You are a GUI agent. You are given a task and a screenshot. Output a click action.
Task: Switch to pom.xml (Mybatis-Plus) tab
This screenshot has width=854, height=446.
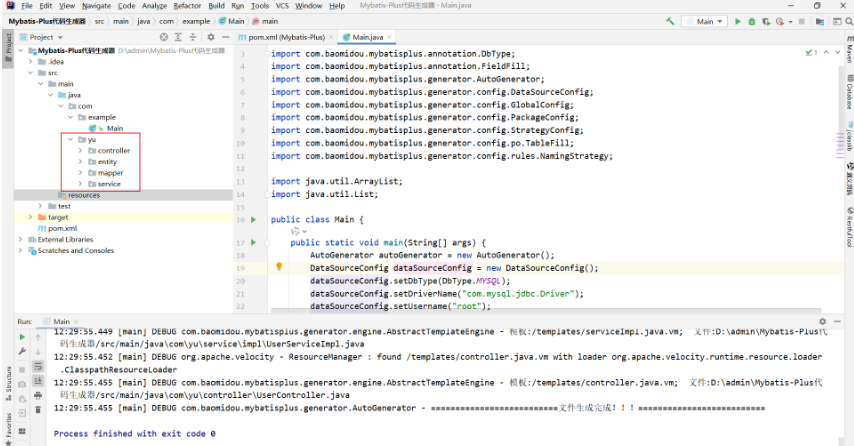tap(286, 37)
